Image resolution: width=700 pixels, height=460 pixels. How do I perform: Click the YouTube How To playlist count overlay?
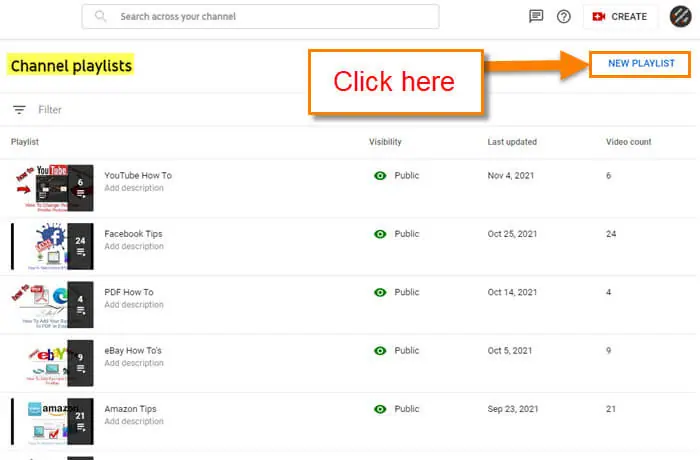pos(80,188)
